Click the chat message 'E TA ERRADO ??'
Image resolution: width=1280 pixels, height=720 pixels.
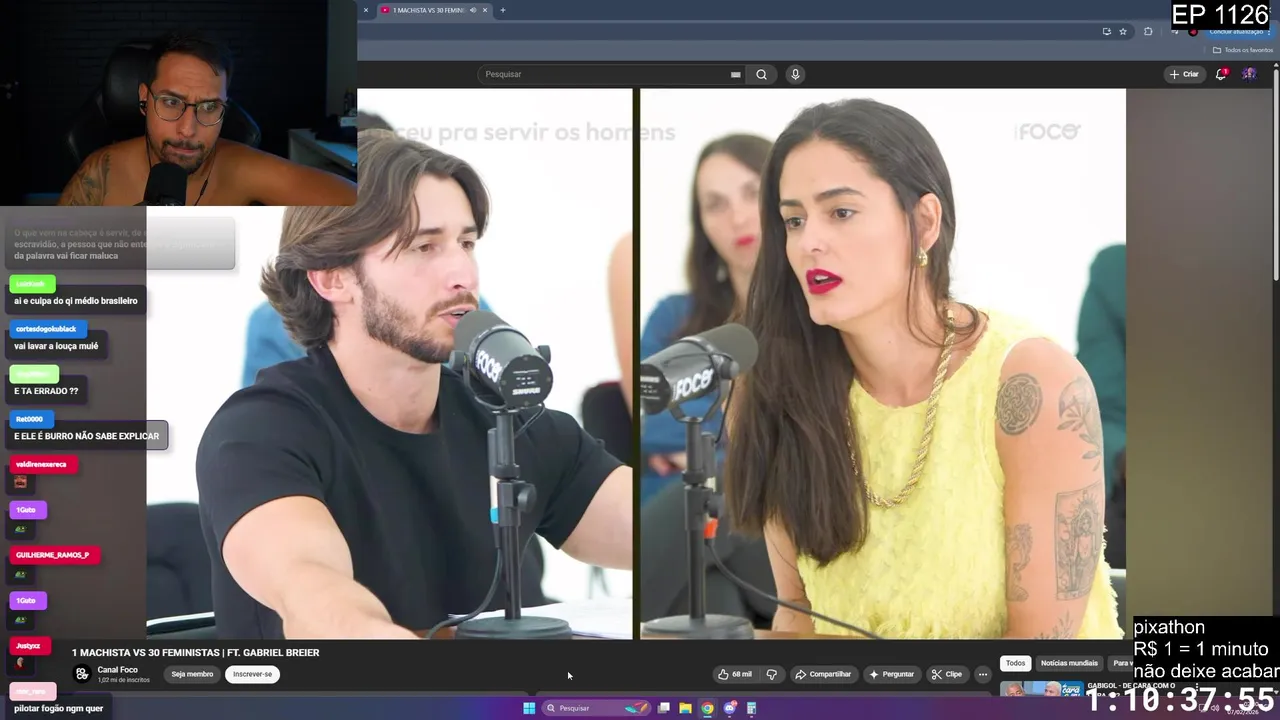pyautogui.click(x=46, y=391)
